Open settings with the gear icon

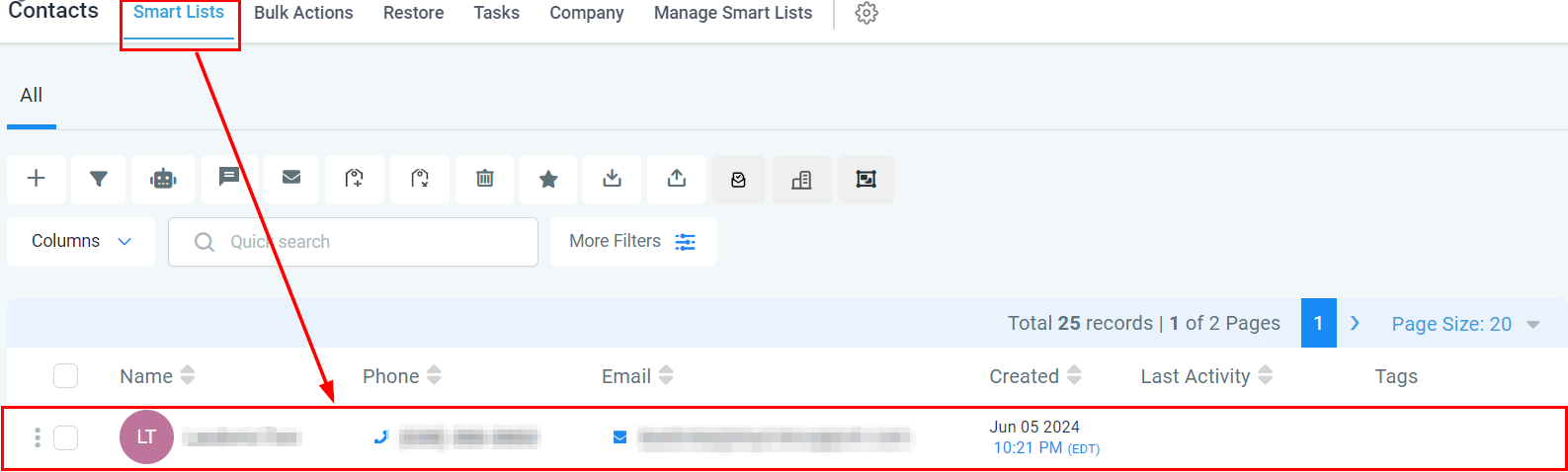coord(867,14)
